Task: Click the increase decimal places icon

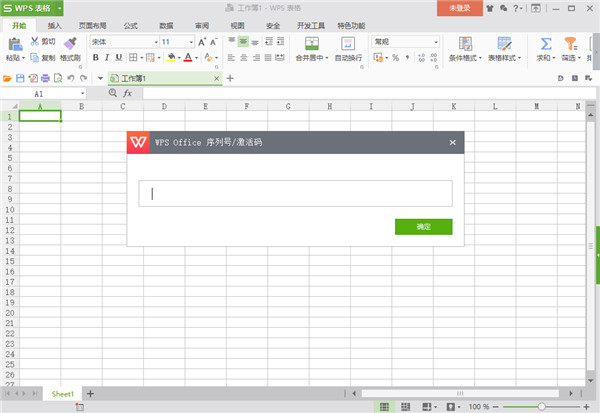Action: (421, 58)
